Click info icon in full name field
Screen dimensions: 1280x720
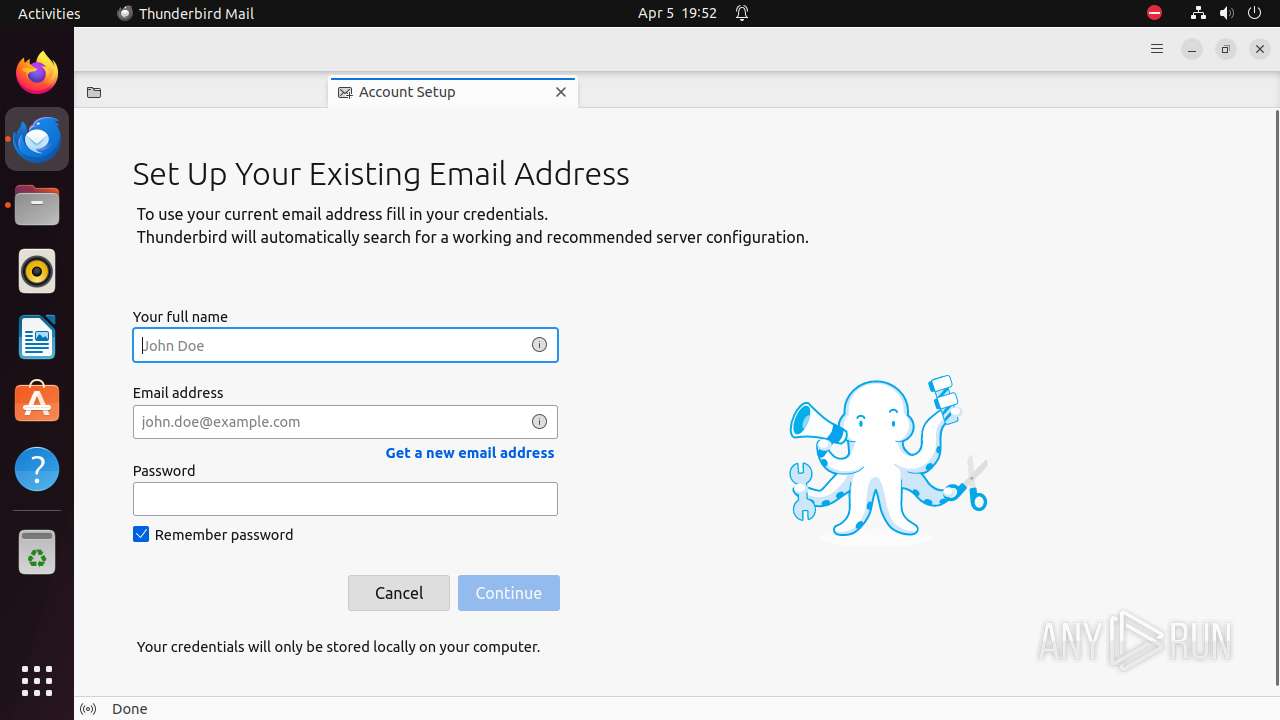pos(539,345)
